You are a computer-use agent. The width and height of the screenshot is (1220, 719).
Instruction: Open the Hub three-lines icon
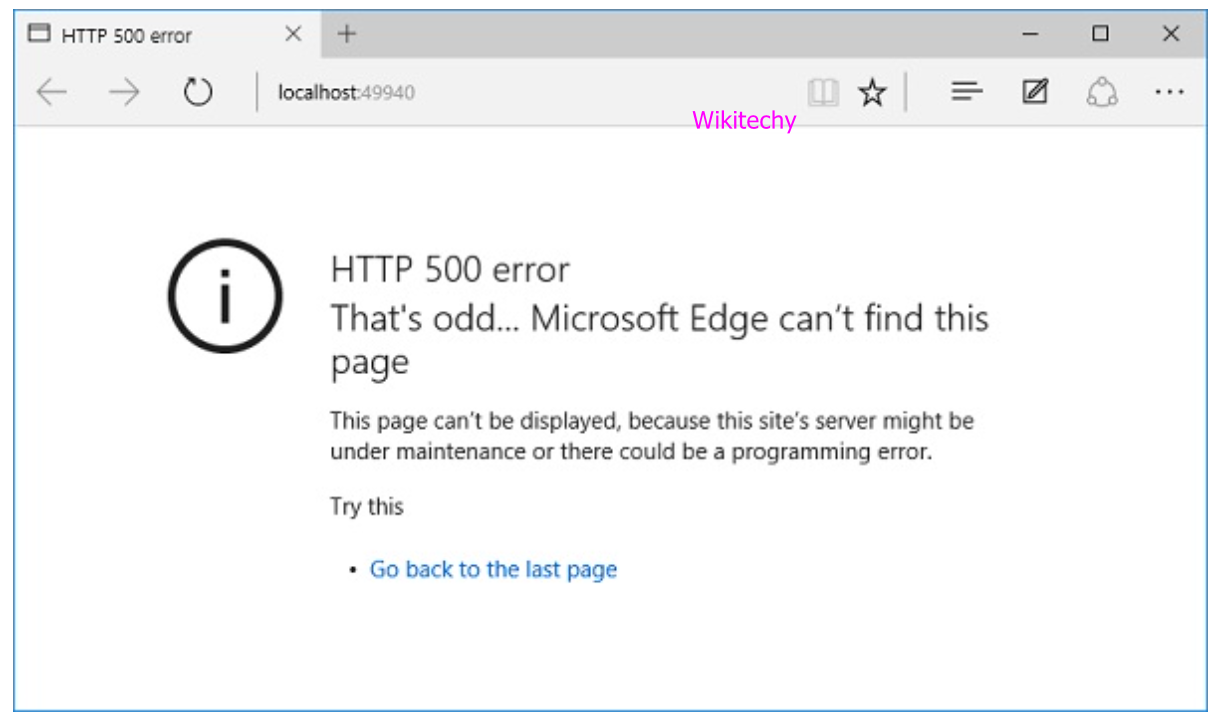(x=966, y=93)
